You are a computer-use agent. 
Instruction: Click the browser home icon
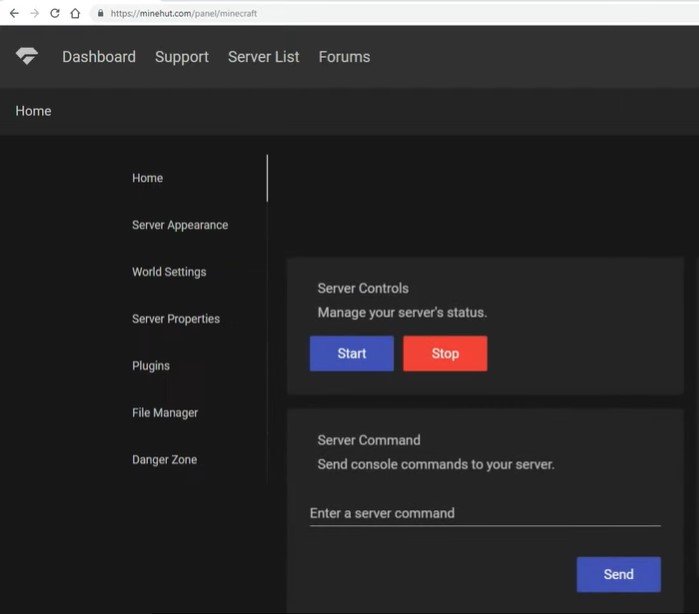tap(75, 13)
